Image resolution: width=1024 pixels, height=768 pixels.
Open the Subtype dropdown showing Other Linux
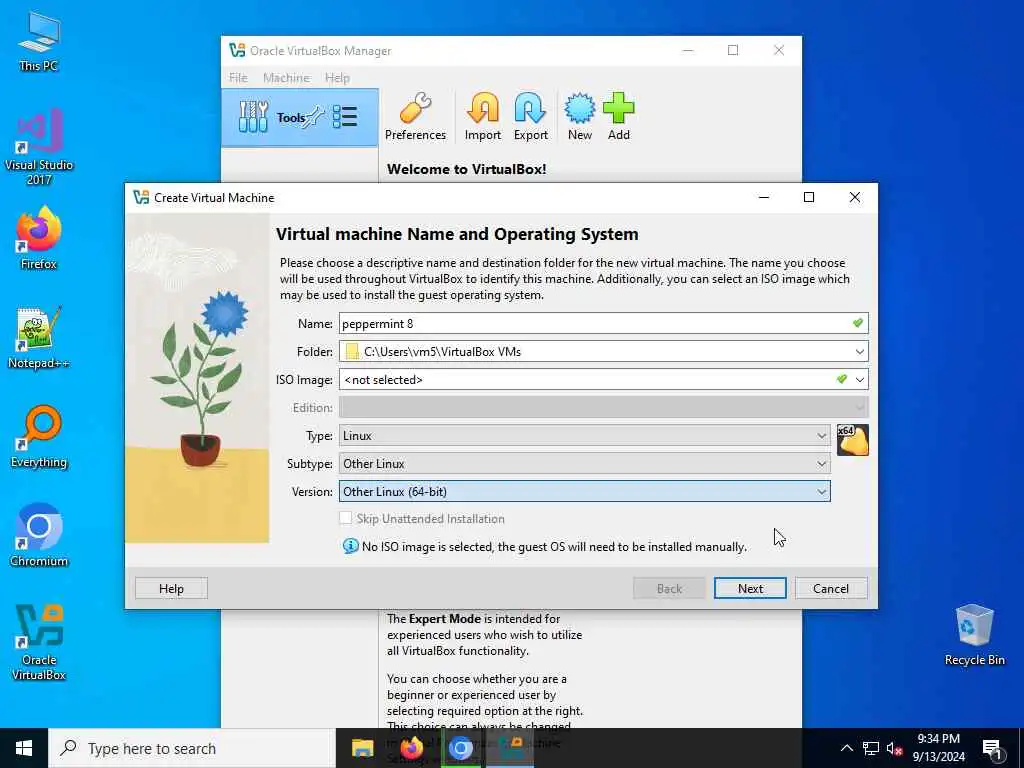click(584, 464)
